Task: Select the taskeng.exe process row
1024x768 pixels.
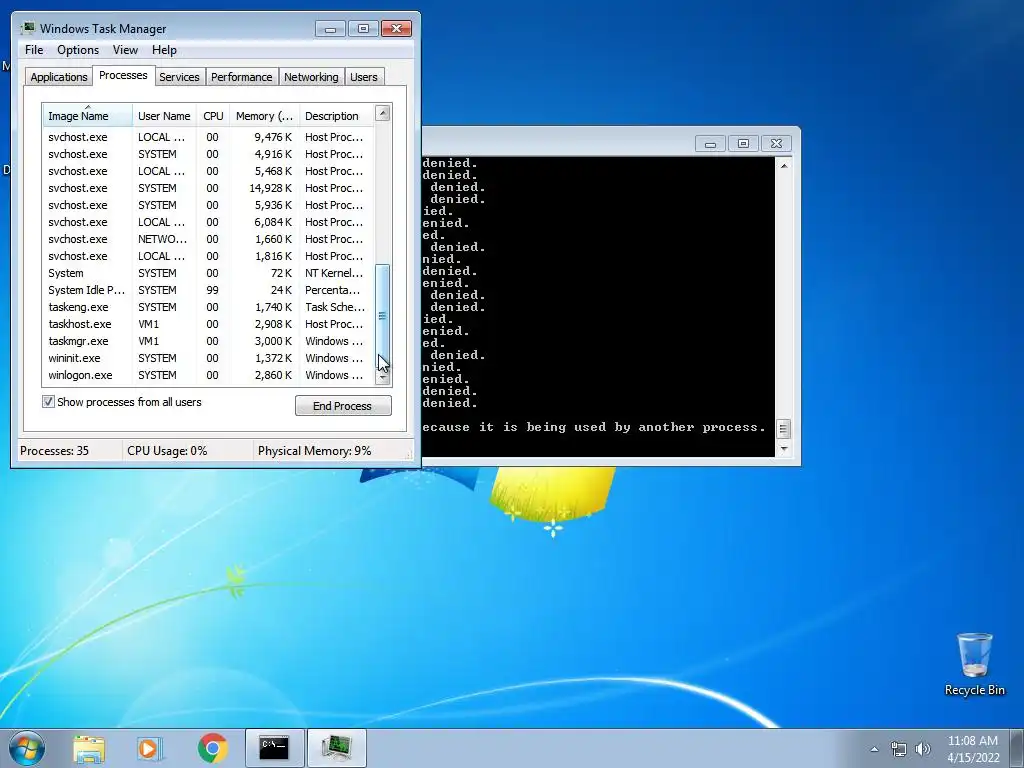Action: 208,307
